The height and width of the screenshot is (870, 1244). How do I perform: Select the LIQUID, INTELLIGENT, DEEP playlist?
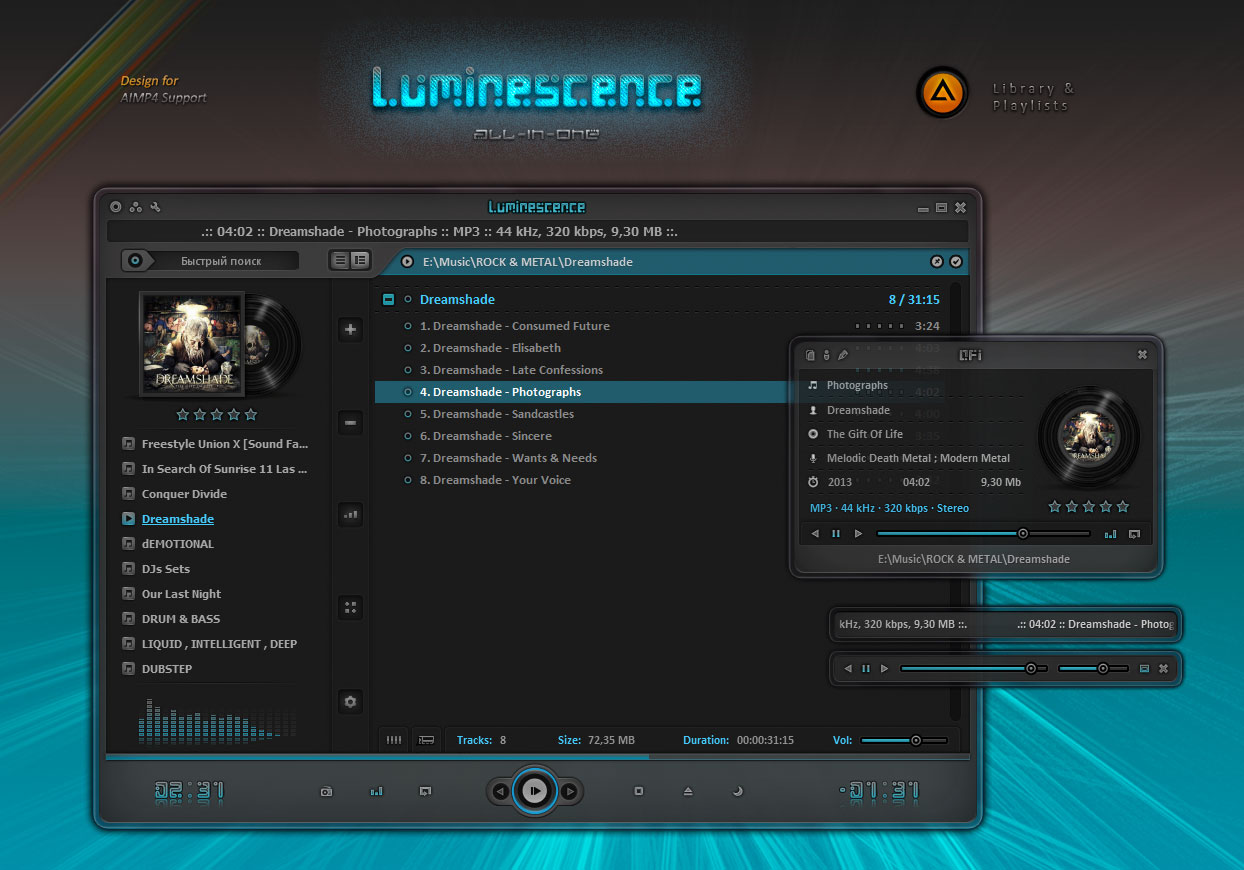pyautogui.click(x=219, y=644)
